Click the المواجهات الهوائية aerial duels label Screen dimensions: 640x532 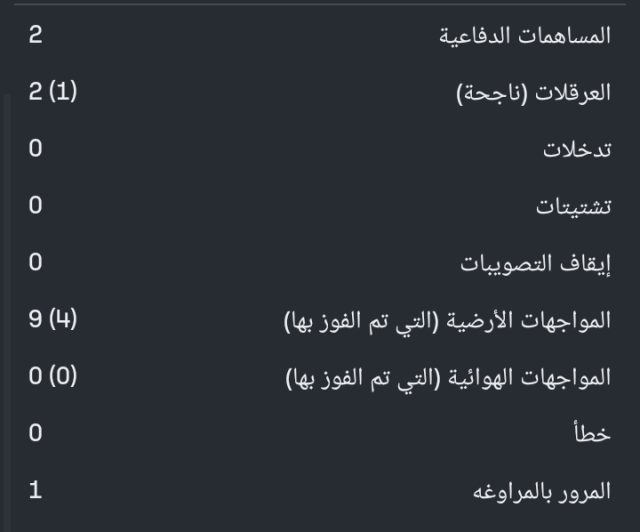[x=447, y=378]
